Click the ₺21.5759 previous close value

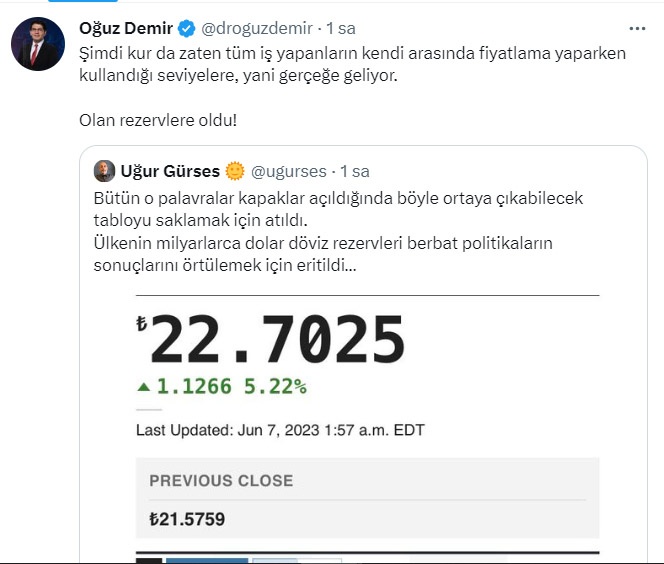click(x=187, y=520)
